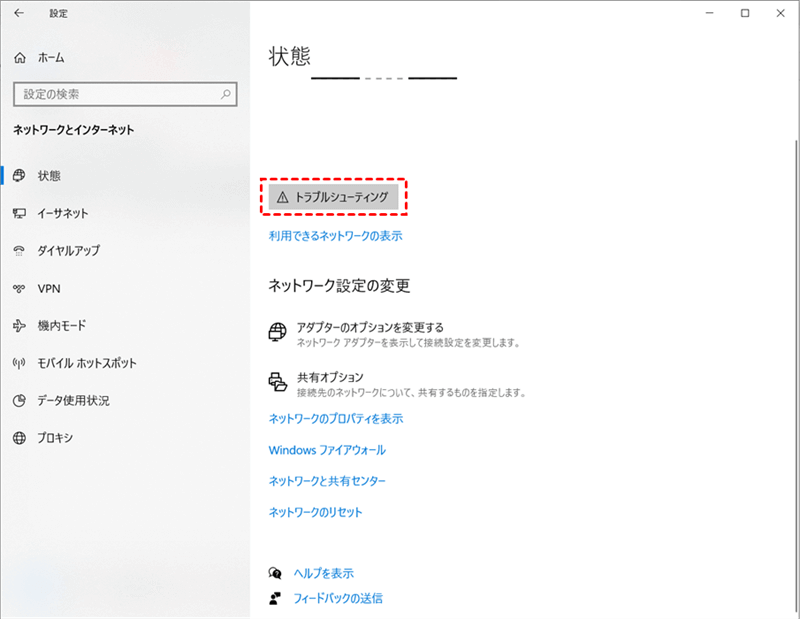Click the Mobile hotspot icon

pyautogui.click(x=19, y=363)
